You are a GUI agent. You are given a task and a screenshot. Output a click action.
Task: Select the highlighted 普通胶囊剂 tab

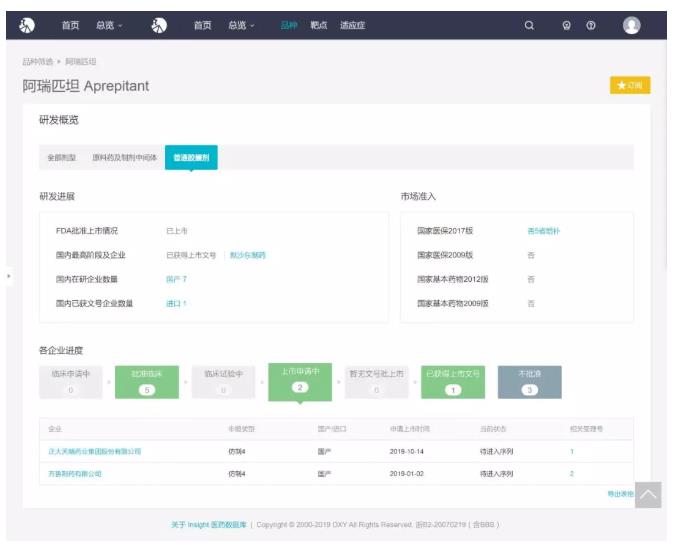[x=191, y=157]
